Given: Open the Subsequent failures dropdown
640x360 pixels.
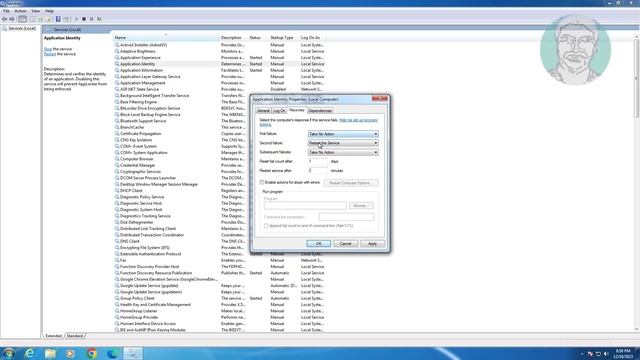Looking at the screenshot, I should point(343,152).
